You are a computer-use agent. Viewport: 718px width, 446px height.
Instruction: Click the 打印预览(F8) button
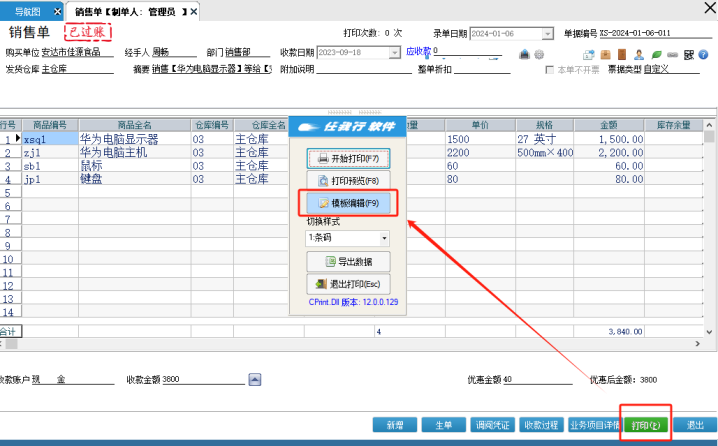coord(348,181)
